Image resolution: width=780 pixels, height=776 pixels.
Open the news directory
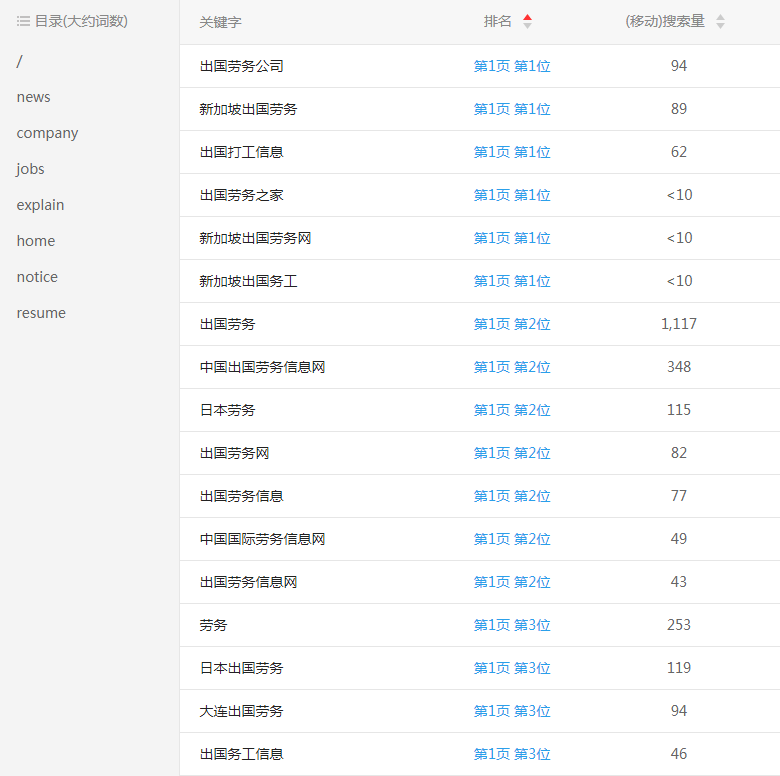coord(33,97)
